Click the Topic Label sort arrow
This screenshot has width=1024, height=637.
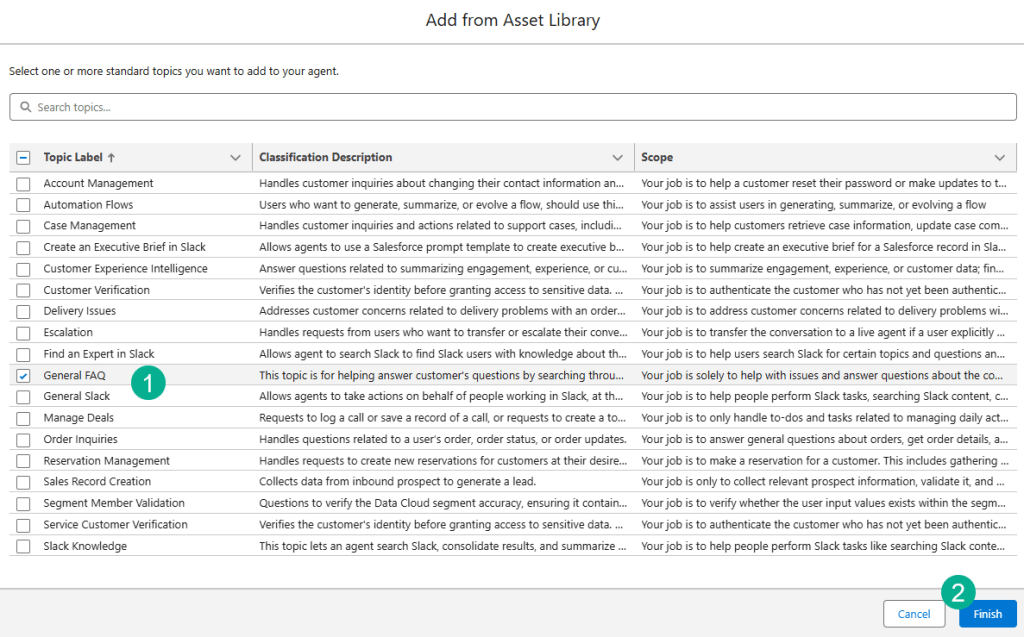click(111, 158)
